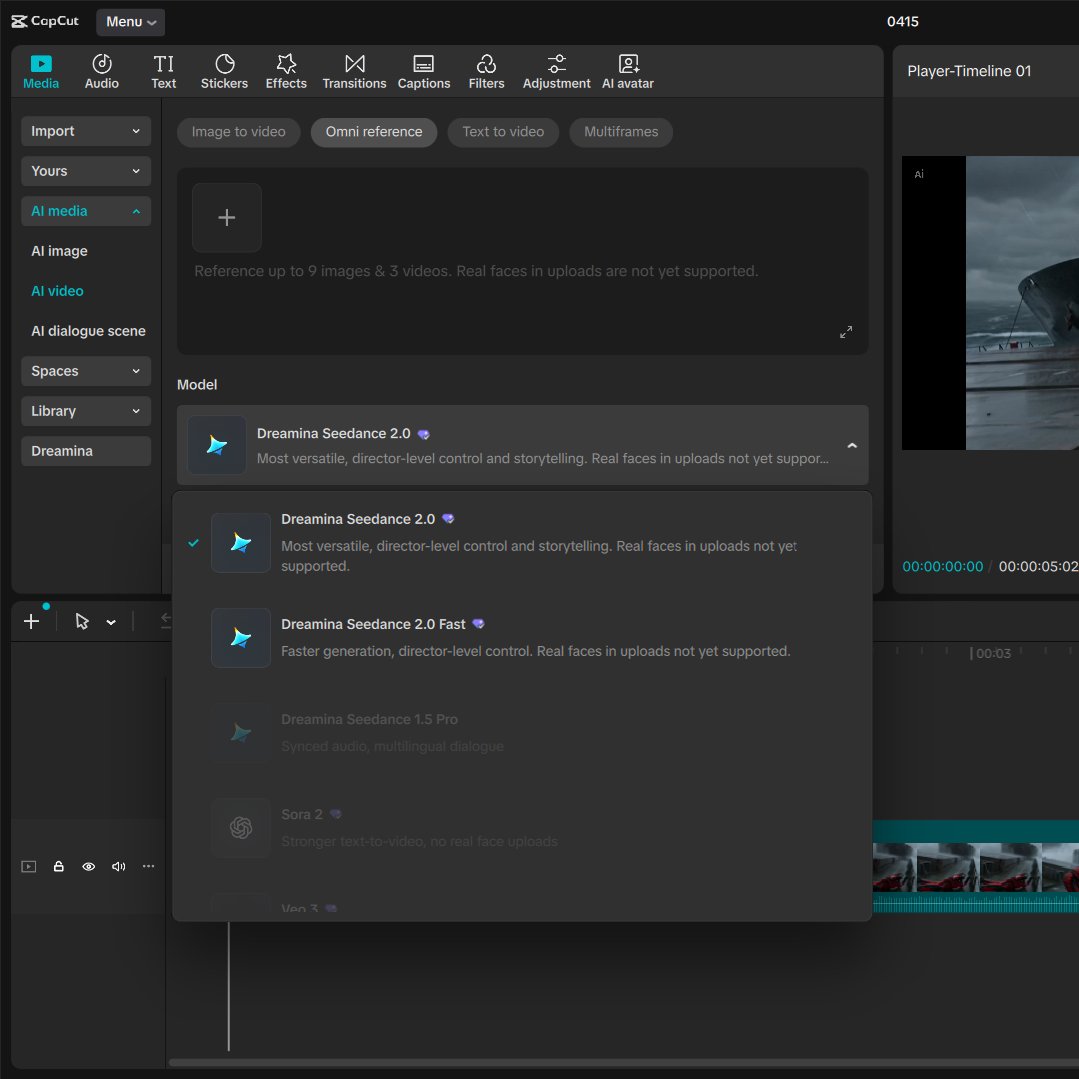Open the Adjustment panel
The image size is (1079, 1079).
(x=556, y=72)
